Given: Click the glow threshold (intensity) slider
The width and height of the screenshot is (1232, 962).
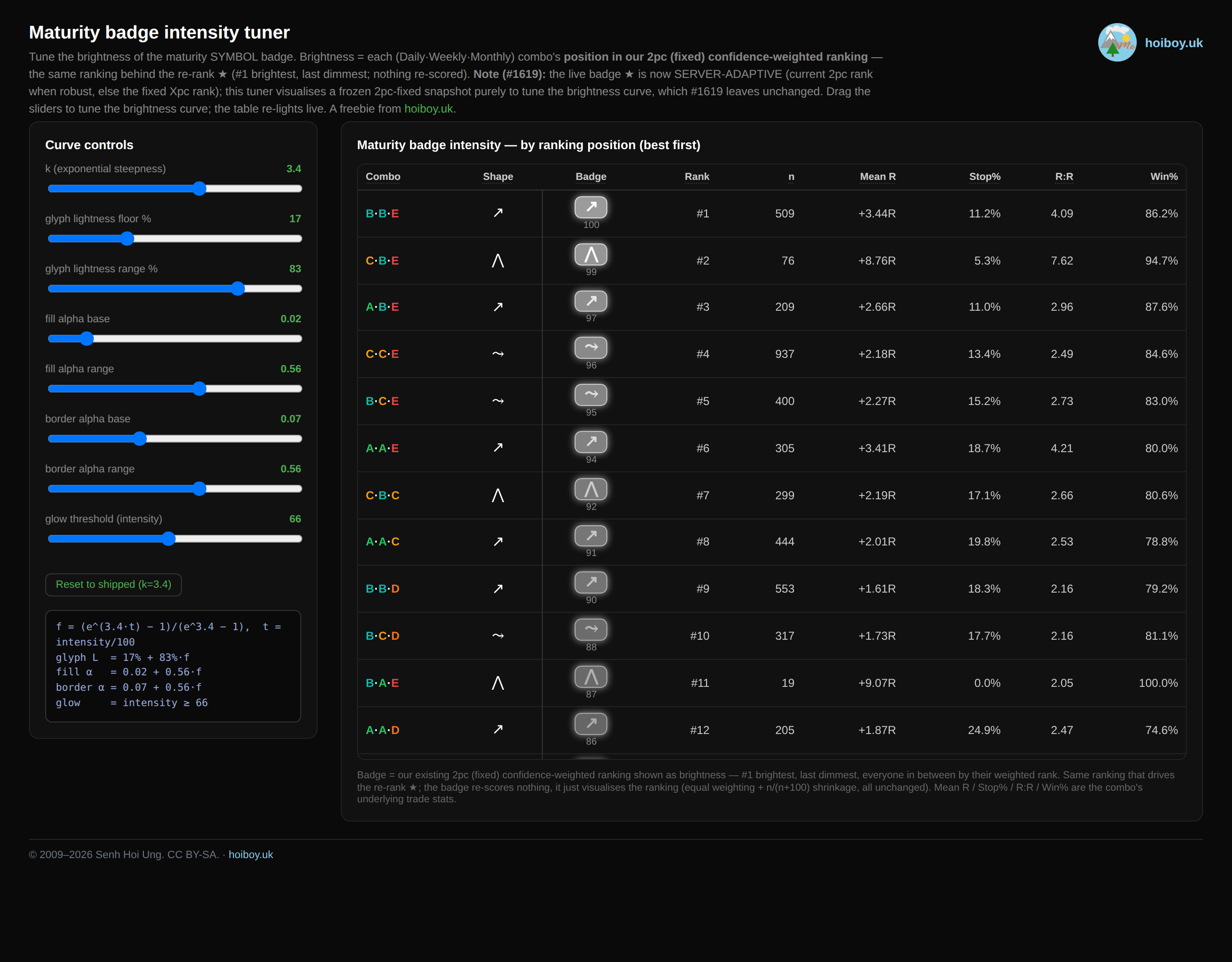Looking at the screenshot, I should pos(175,539).
